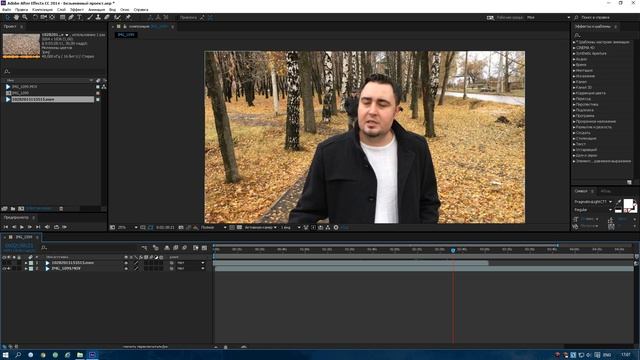Open the composition flowchart icon in viewer
This screenshot has width=640, height=360.
(x=327, y=227)
